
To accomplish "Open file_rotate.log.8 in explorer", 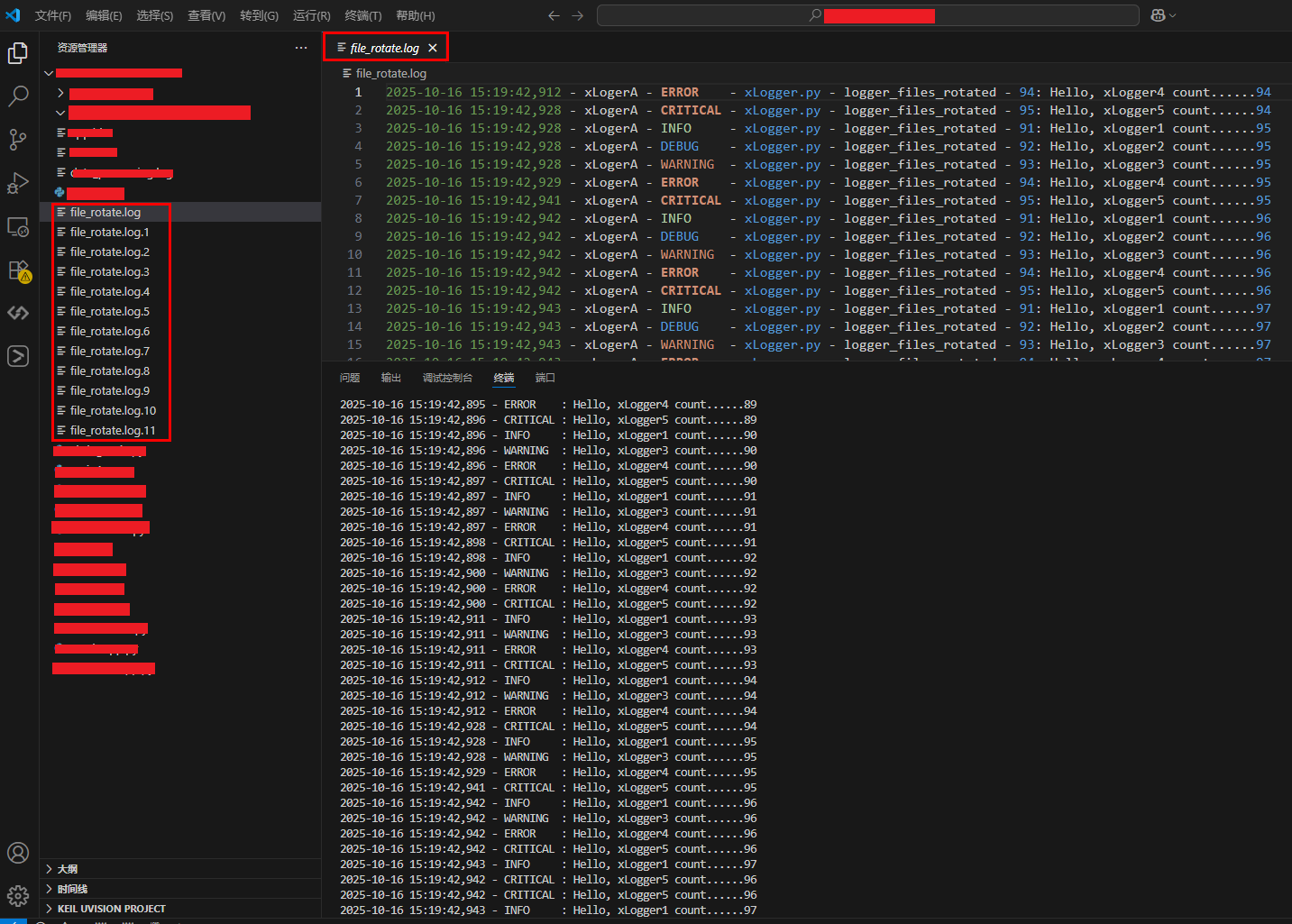I will (180, 371).
